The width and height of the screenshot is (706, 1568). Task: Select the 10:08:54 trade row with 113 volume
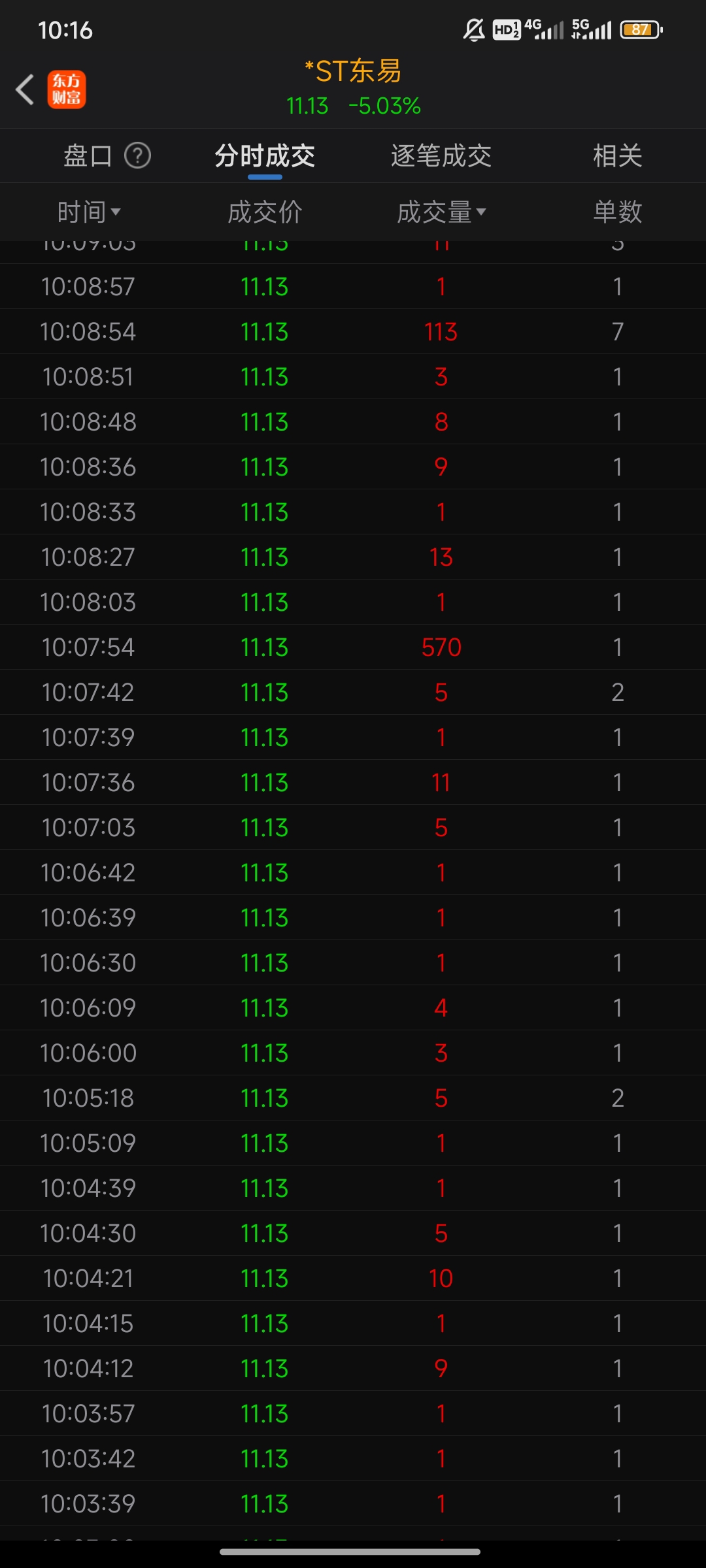click(353, 332)
